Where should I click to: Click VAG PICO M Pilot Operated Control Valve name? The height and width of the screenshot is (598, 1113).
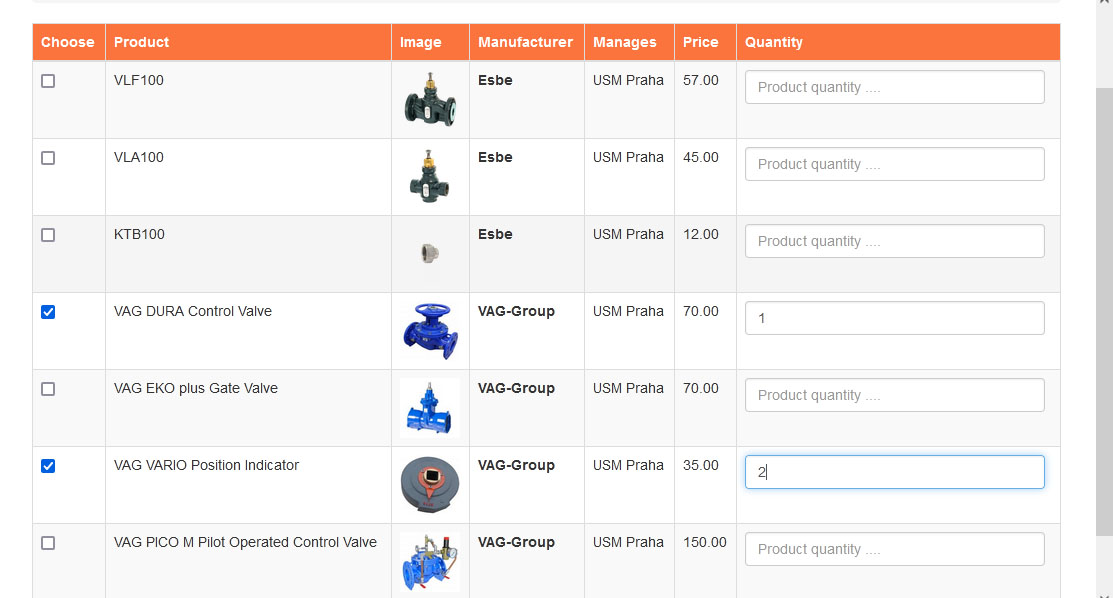245,543
